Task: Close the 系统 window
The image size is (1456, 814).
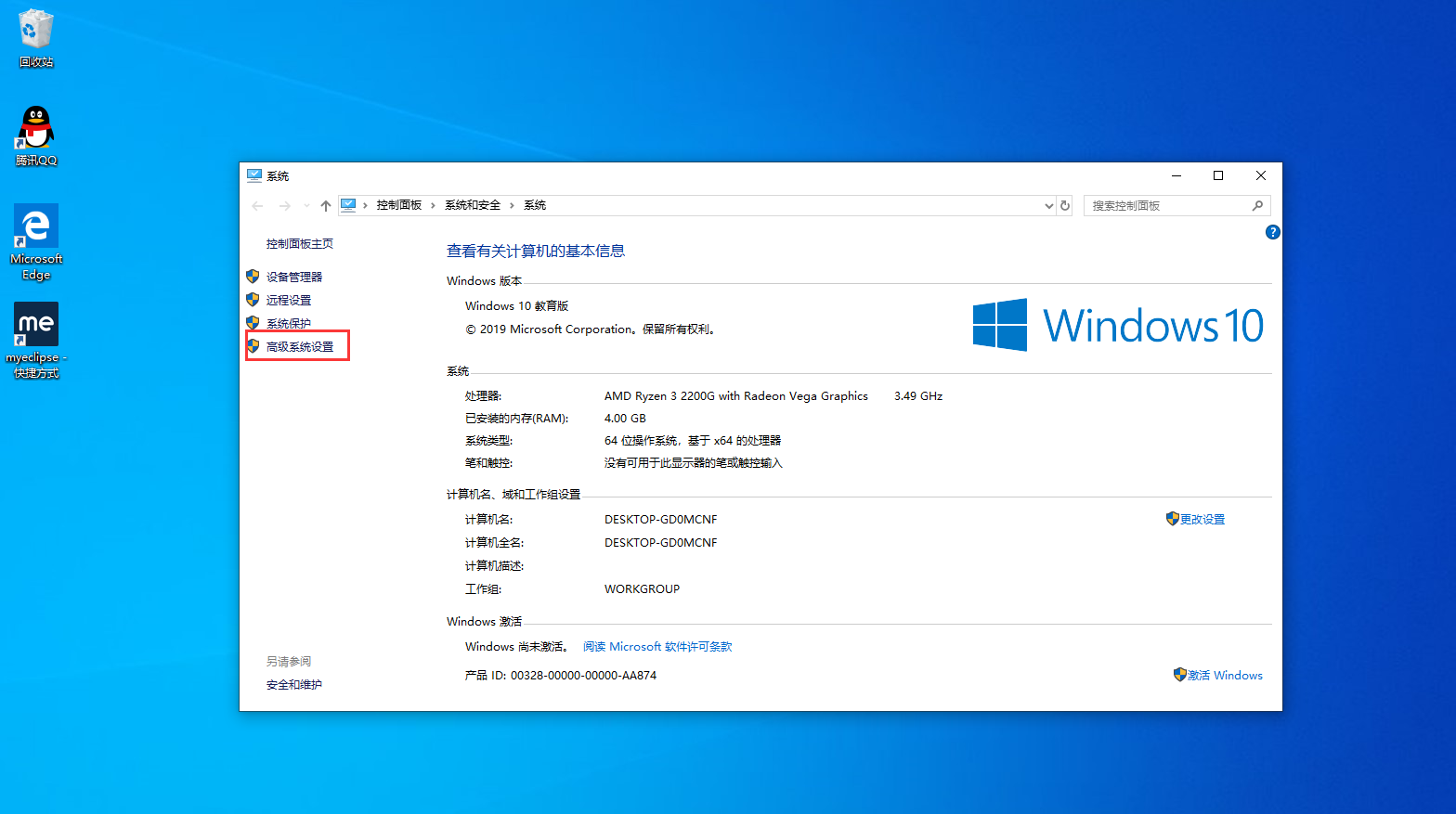Action: click(1261, 175)
